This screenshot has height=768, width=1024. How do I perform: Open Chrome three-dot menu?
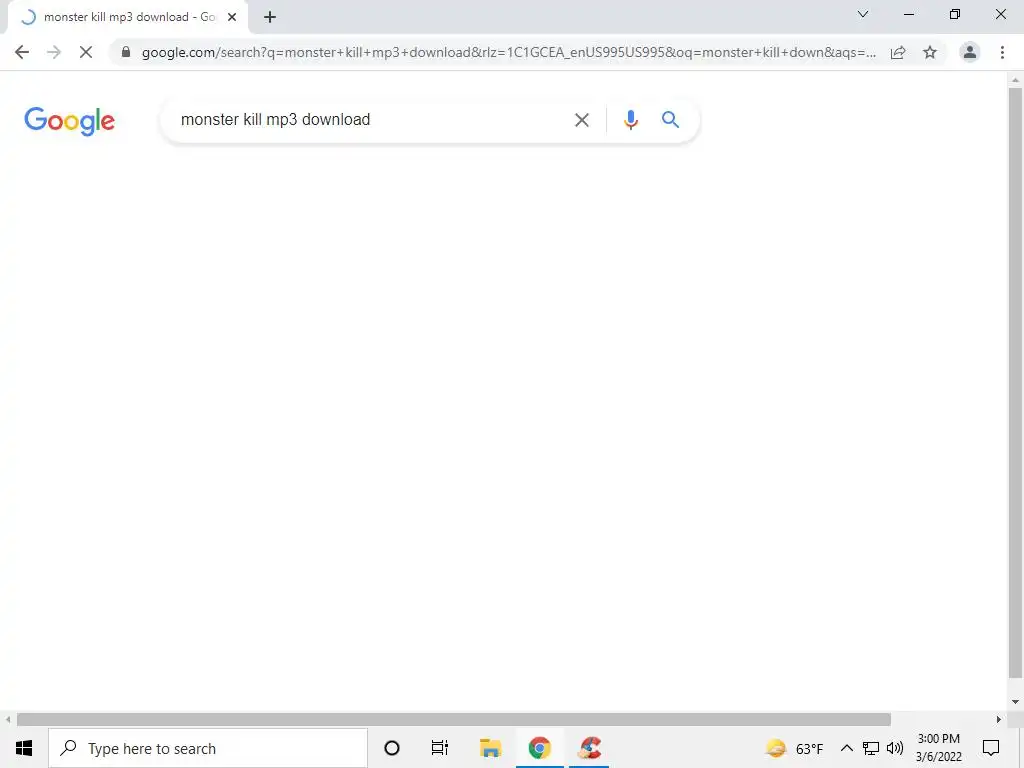[x=1002, y=52]
